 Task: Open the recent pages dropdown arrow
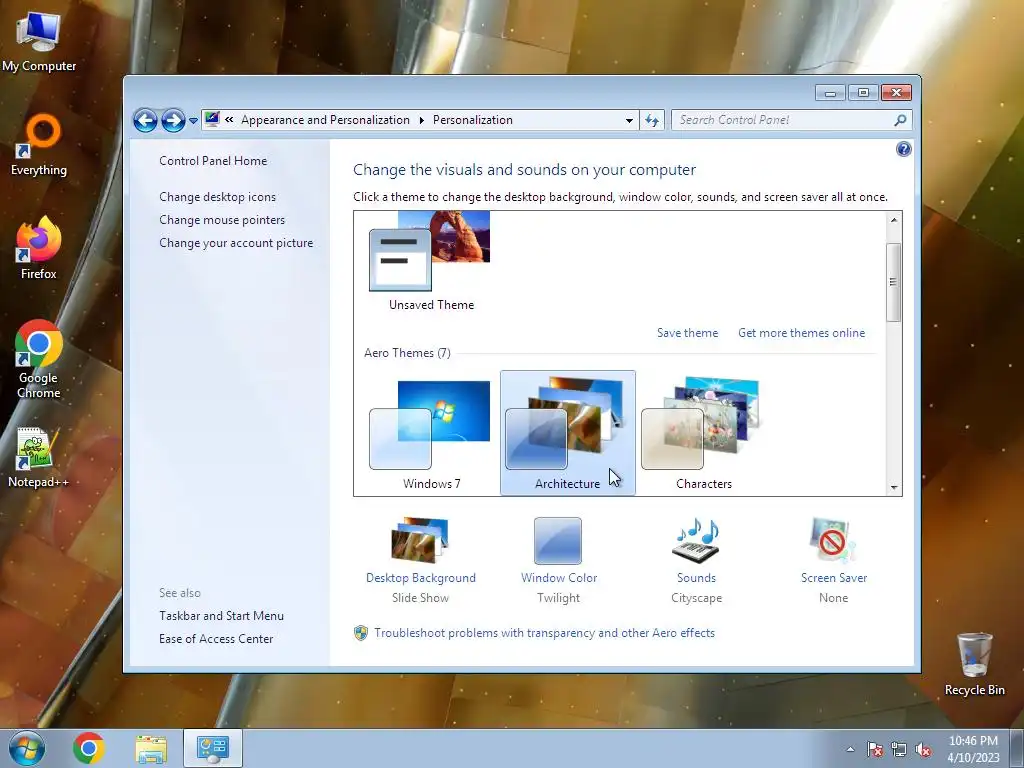pos(193,121)
